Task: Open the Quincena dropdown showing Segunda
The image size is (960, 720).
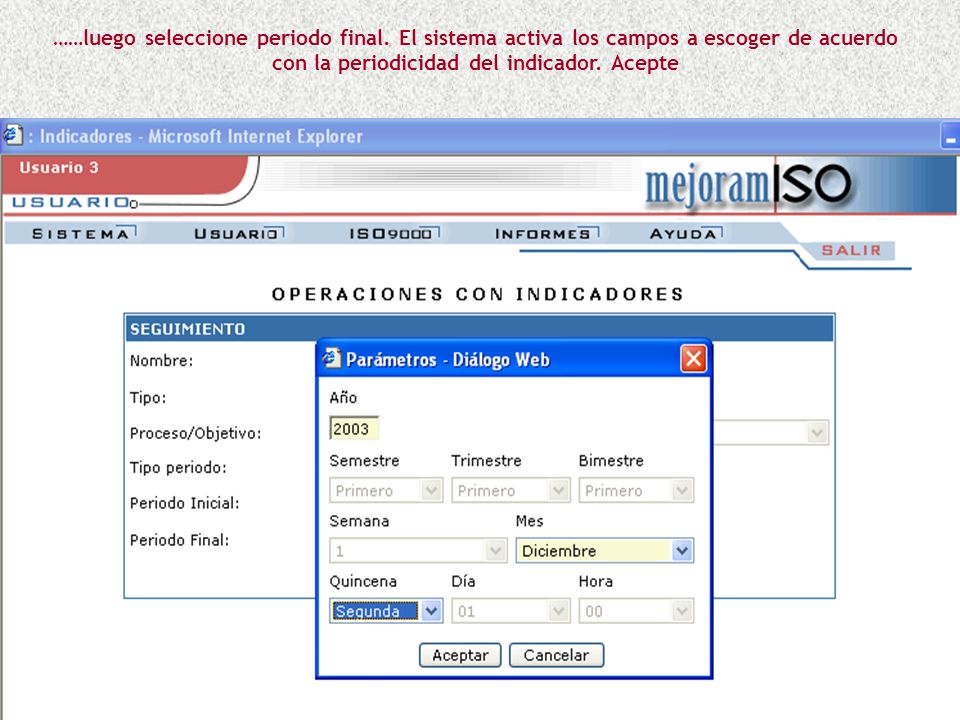Action: [x=386, y=611]
